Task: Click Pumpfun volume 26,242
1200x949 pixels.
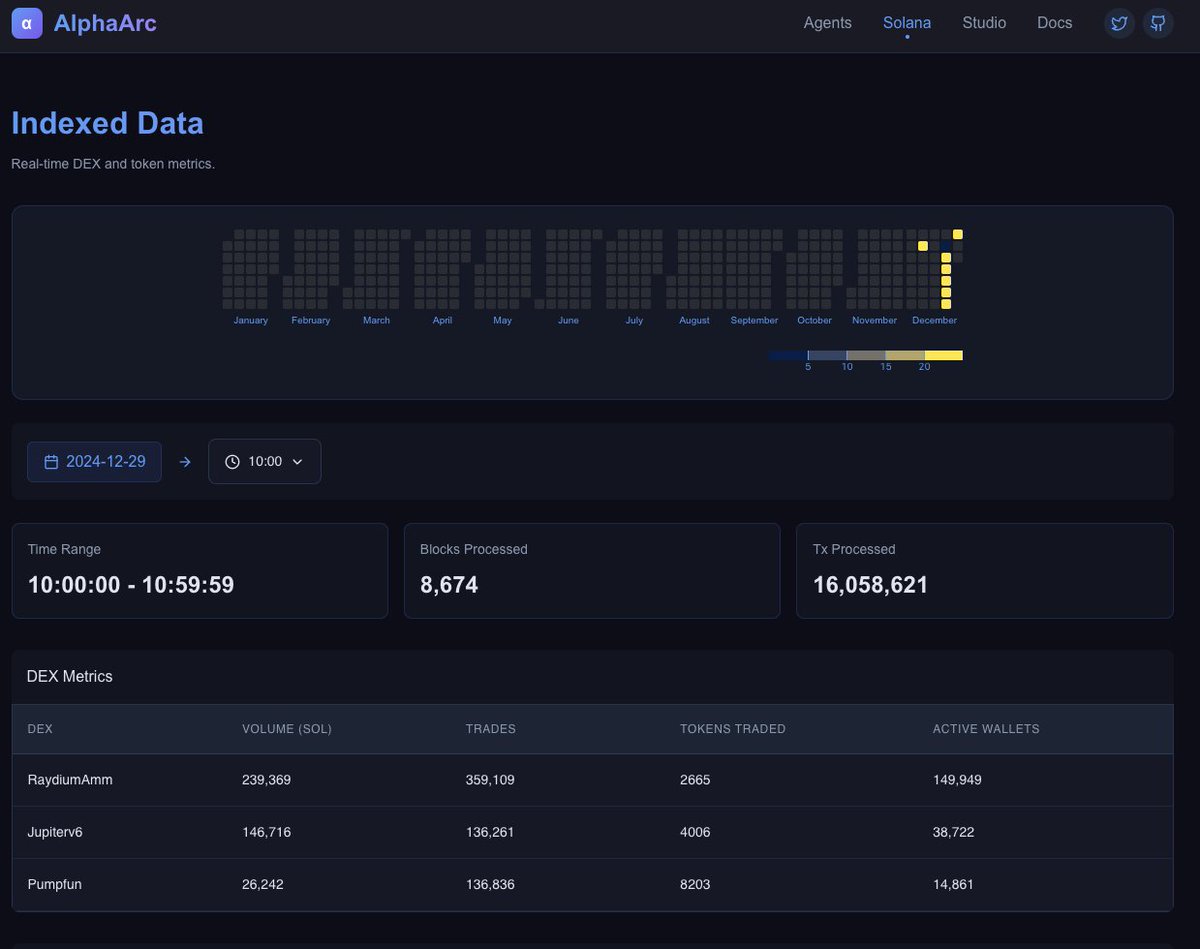Action: pyautogui.click(x=263, y=884)
